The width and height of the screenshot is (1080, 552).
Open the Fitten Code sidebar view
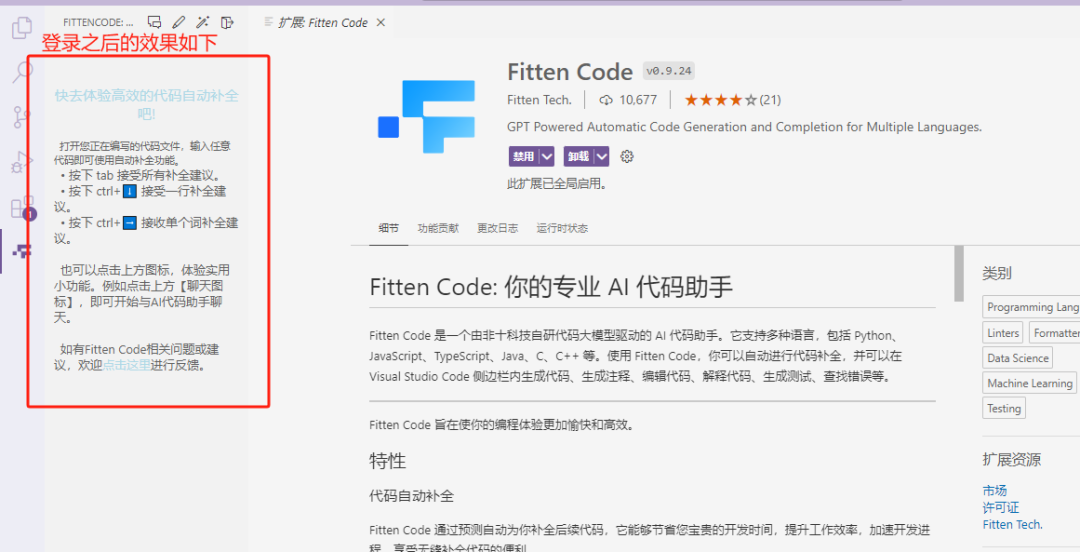[22, 252]
